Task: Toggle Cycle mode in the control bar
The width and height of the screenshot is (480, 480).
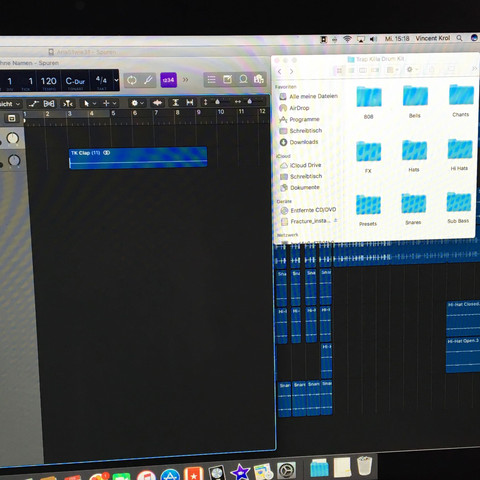Action: pos(132,80)
